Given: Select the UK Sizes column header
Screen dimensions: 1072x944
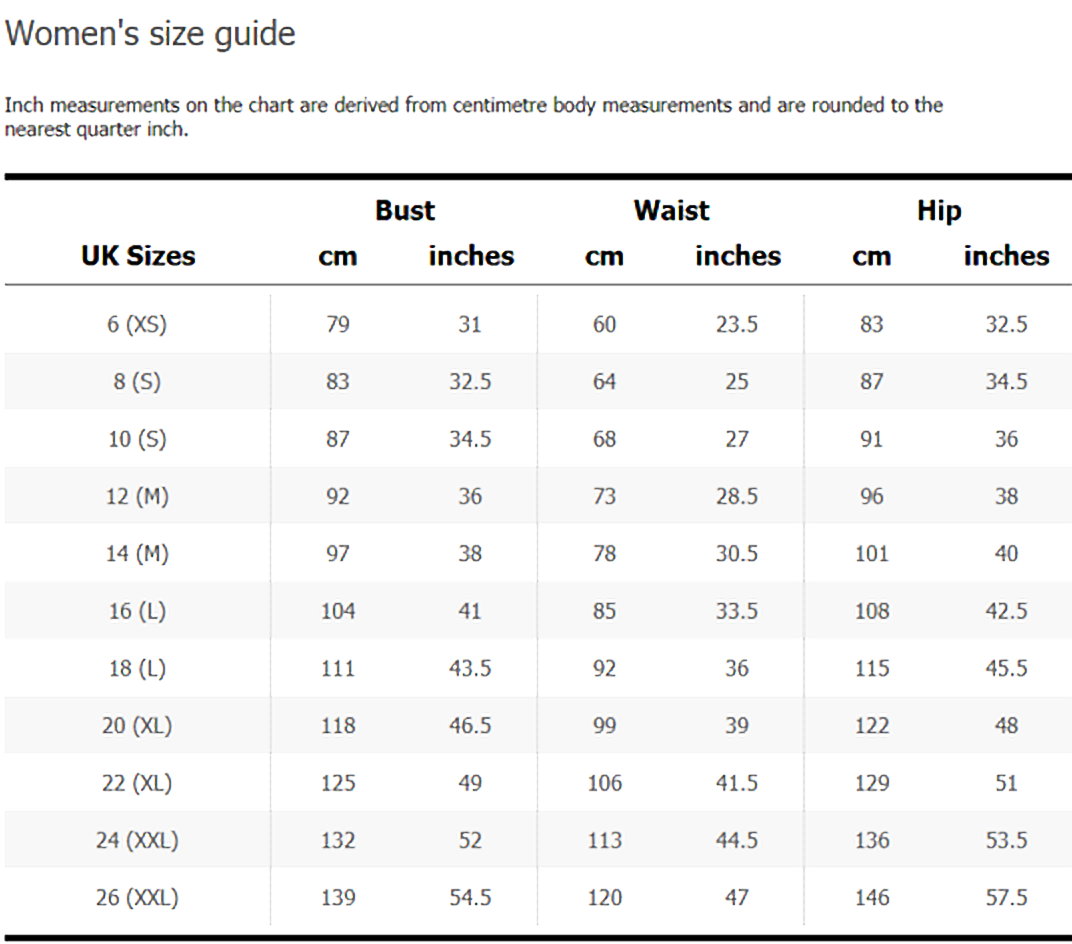Looking at the screenshot, I should pos(138,256).
